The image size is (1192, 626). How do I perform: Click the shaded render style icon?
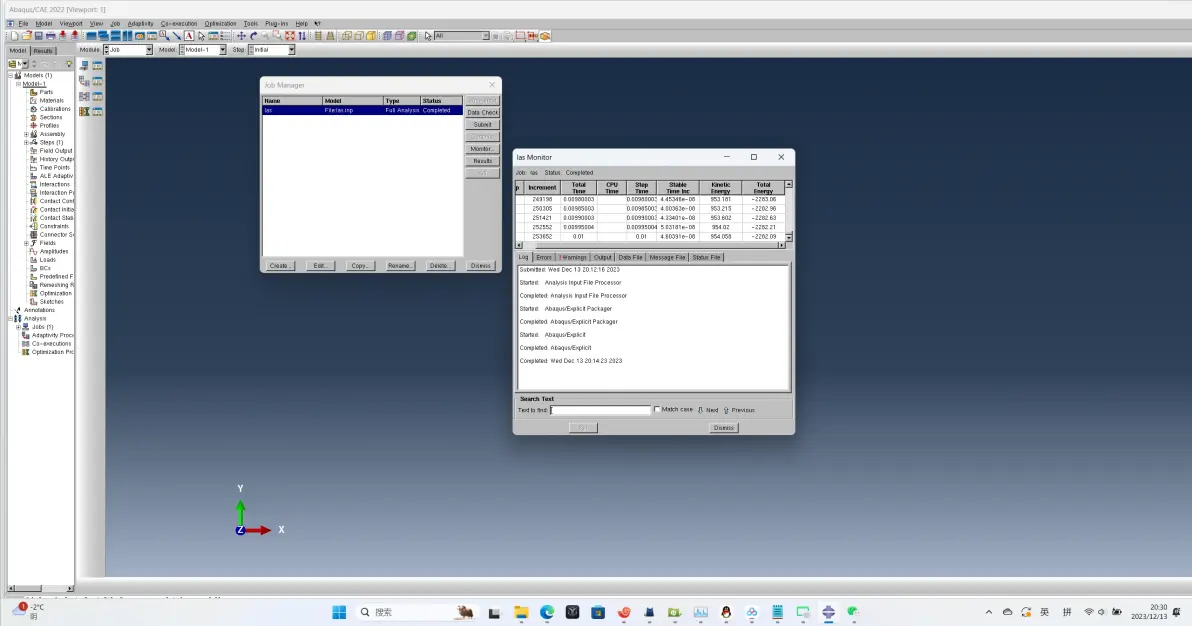371,36
